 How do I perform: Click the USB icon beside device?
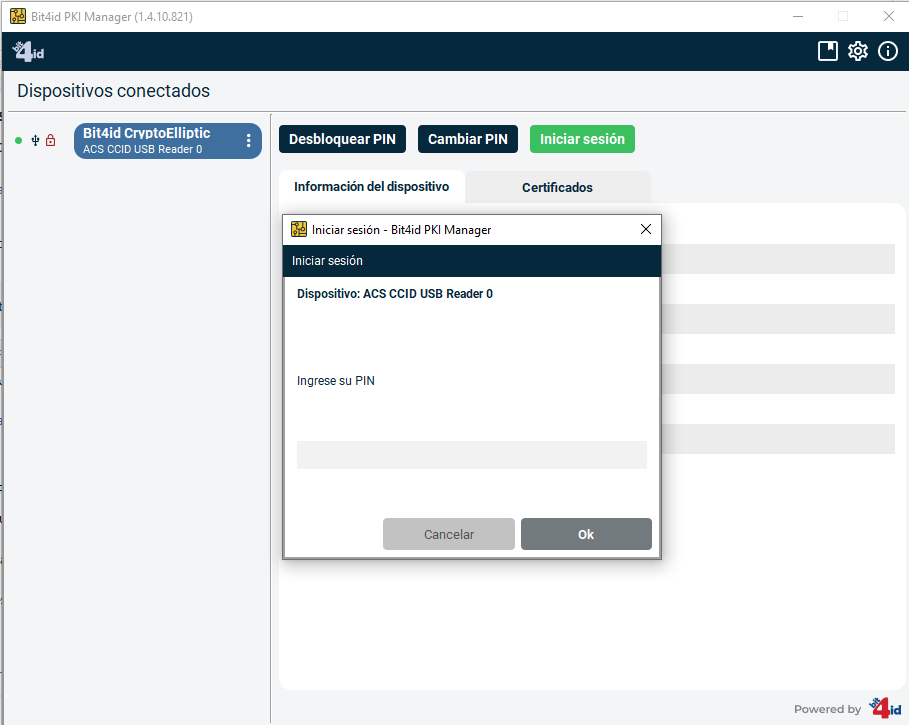click(x=35, y=140)
